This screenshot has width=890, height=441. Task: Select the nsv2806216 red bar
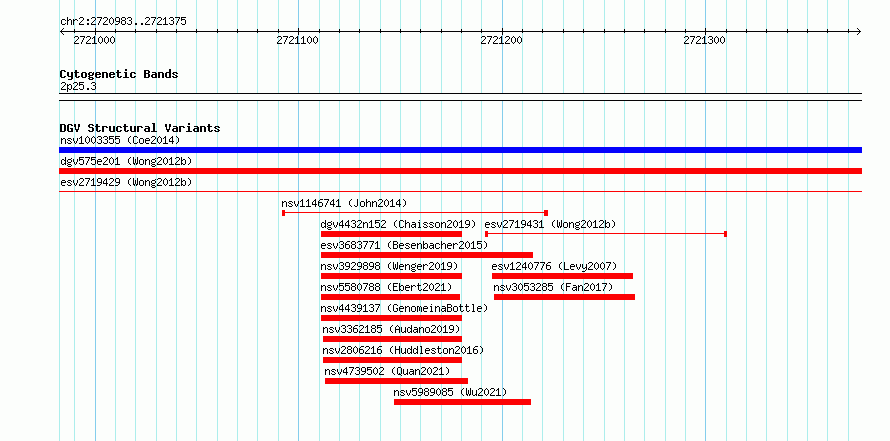pyautogui.click(x=392, y=360)
